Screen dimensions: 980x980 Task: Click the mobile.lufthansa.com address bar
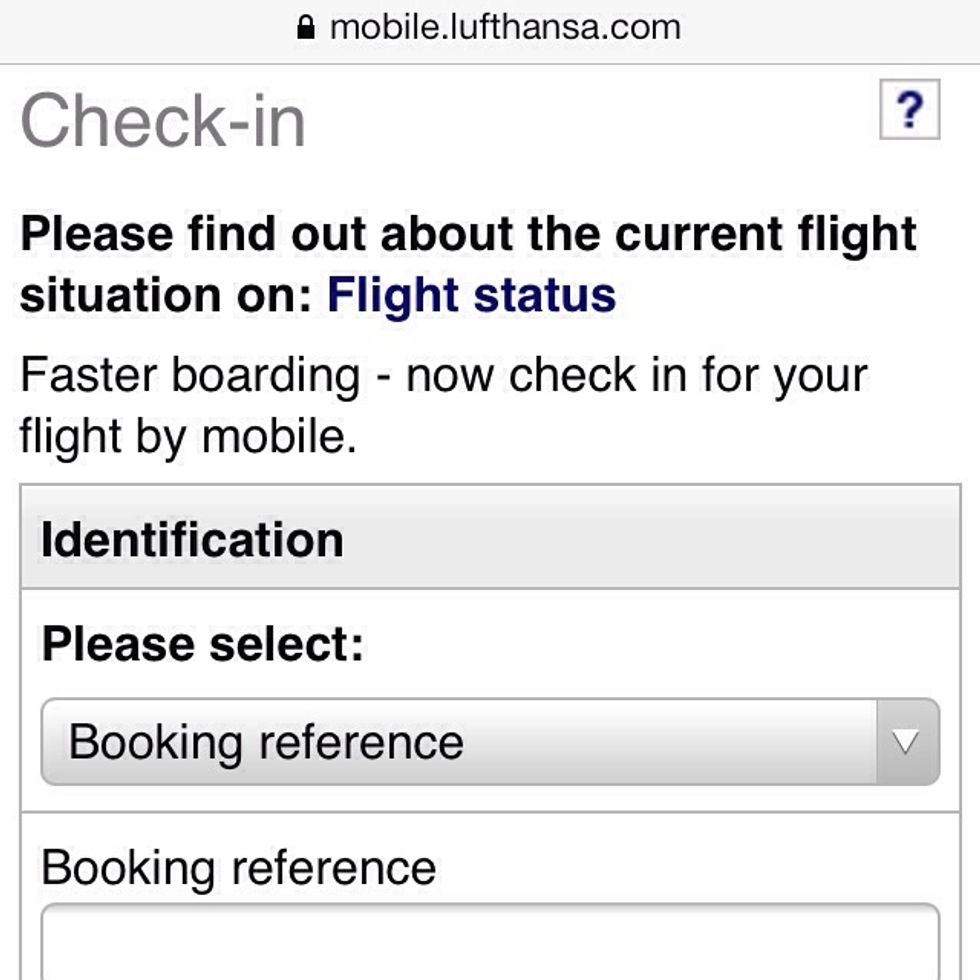coord(505,26)
